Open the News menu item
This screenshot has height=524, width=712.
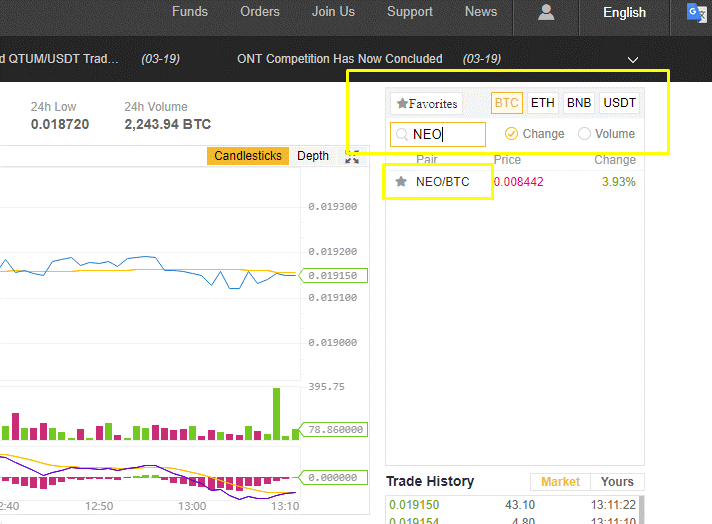click(481, 11)
